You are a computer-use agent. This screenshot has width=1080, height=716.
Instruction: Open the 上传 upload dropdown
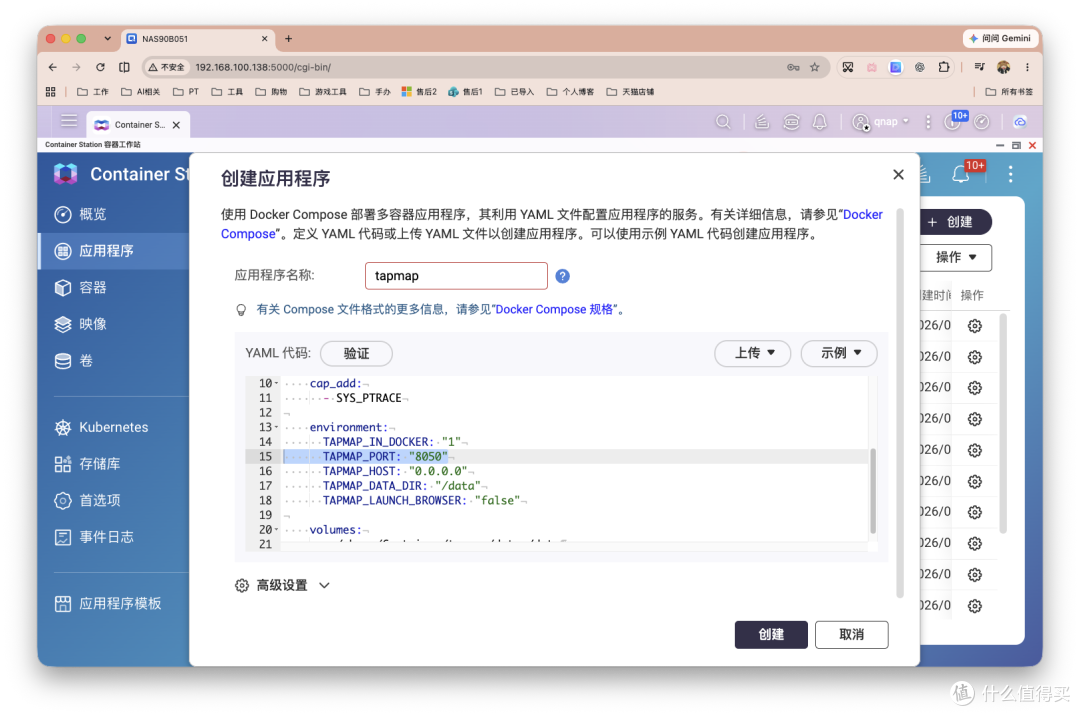pos(752,353)
